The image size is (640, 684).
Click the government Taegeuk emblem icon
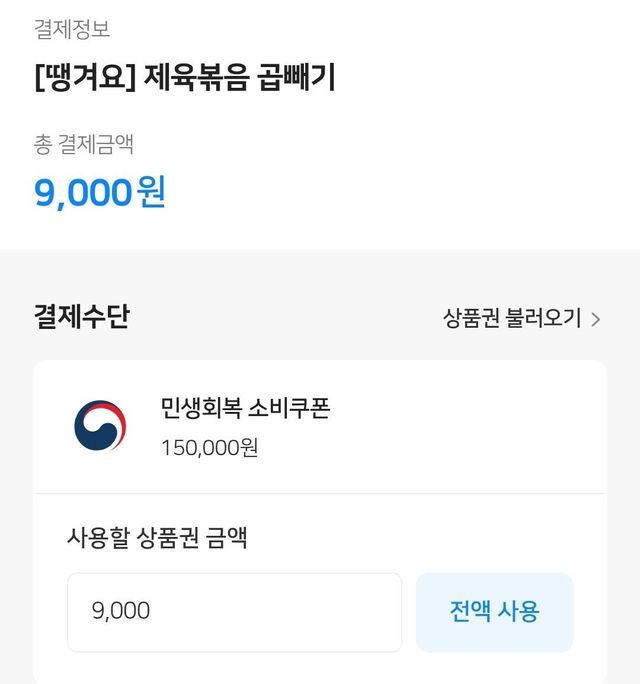tap(100, 426)
